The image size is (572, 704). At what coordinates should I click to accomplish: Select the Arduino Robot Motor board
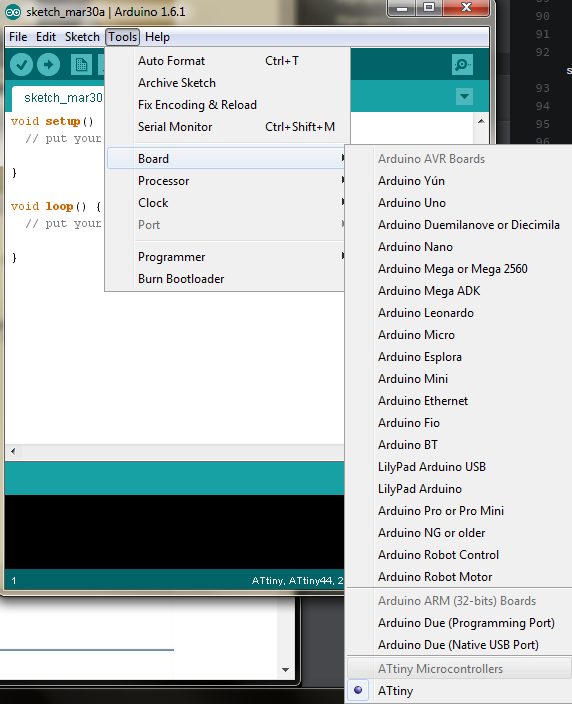[x=458, y=576]
